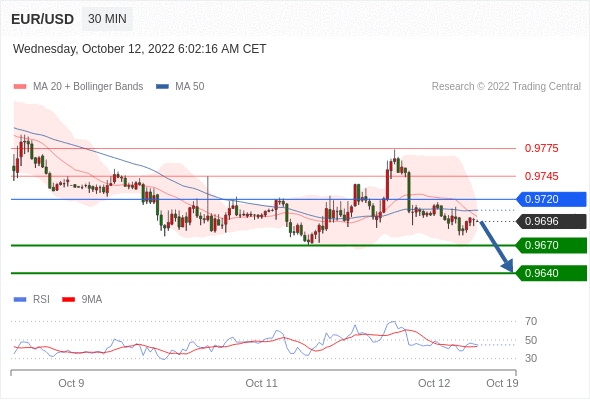The image size is (590, 400).
Task: Click the Oct 9 date axis label
Action: pos(71,383)
